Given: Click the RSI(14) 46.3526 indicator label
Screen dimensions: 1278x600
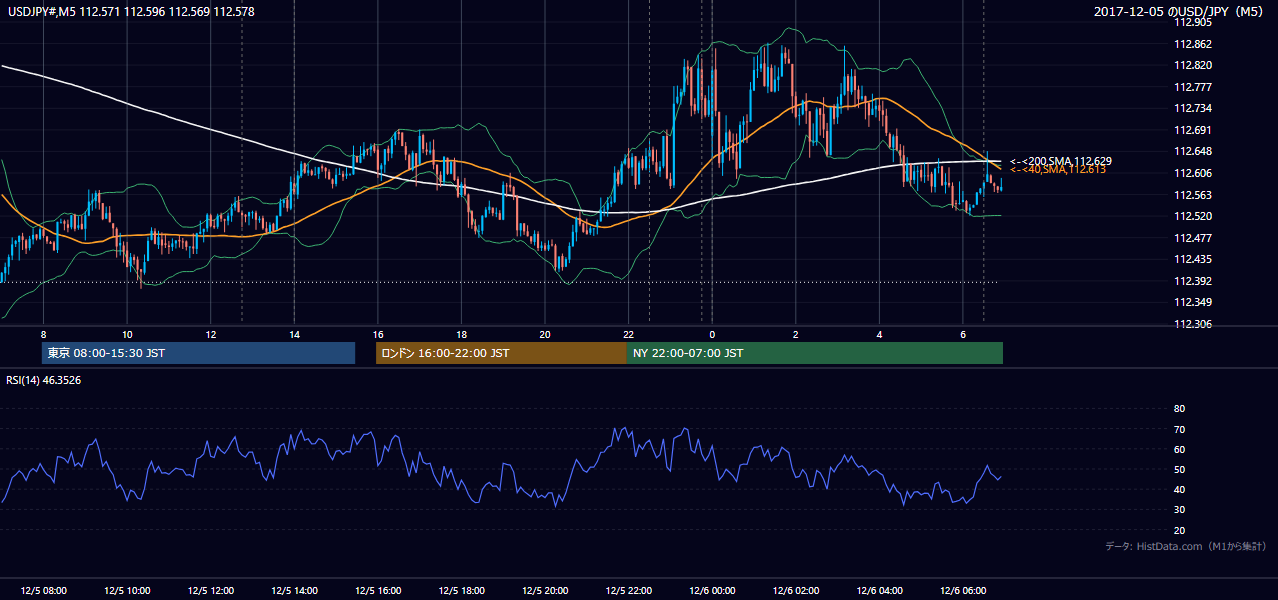Looking at the screenshot, I should point(46,380).
